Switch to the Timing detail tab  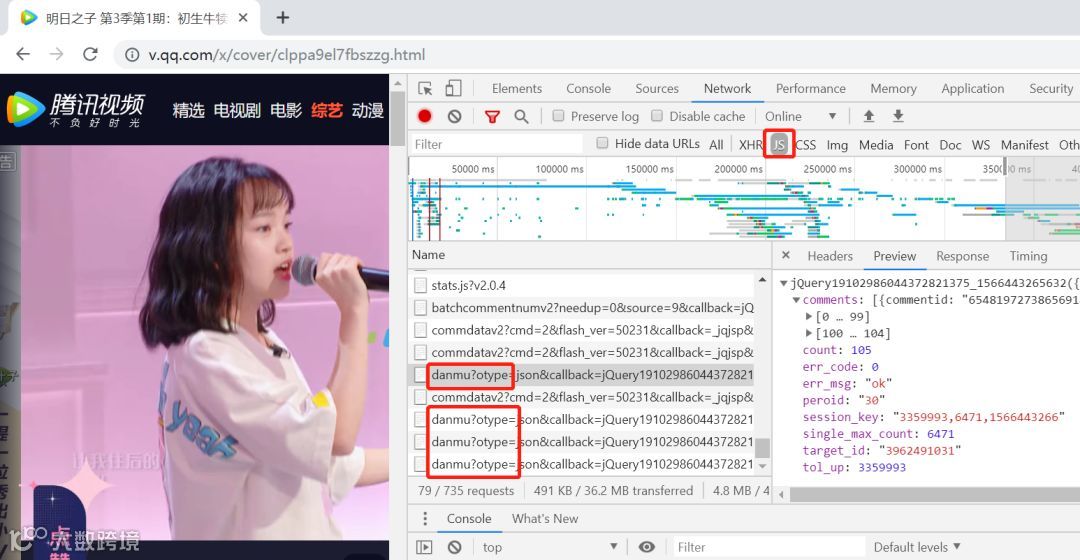tap(1028, 256)
